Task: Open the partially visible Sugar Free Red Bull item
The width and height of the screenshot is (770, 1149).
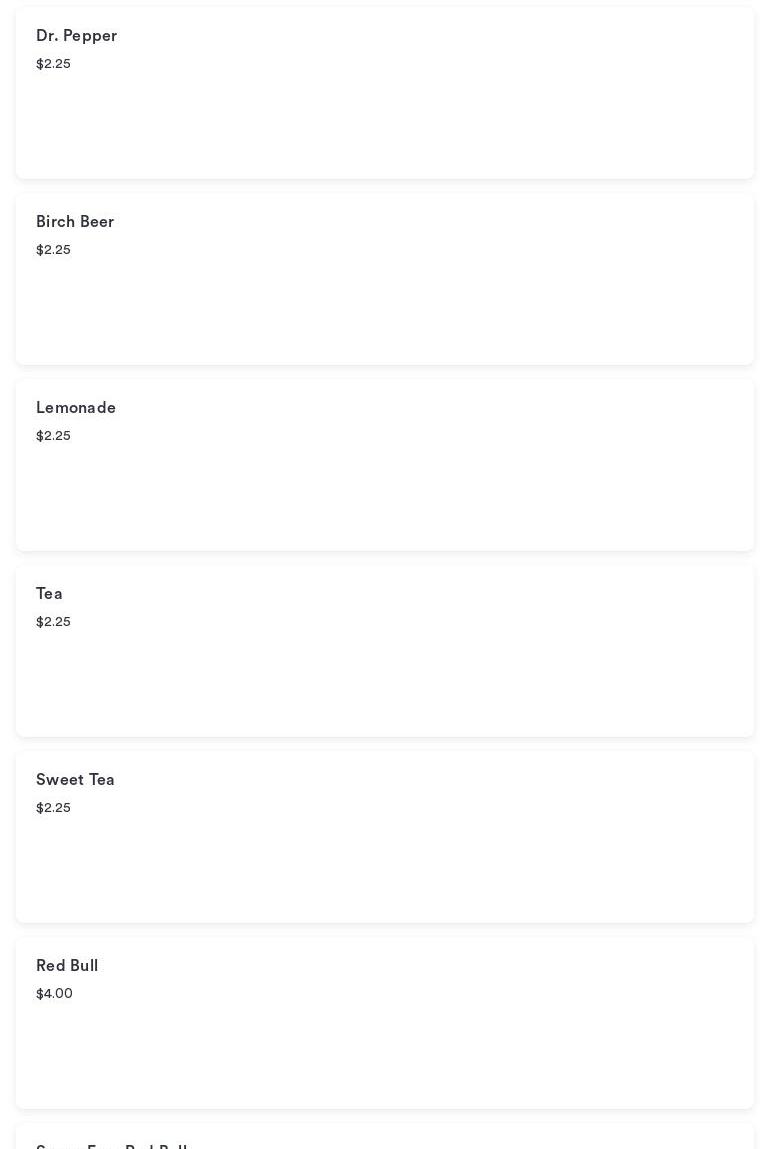Action: coord(112,1144)
